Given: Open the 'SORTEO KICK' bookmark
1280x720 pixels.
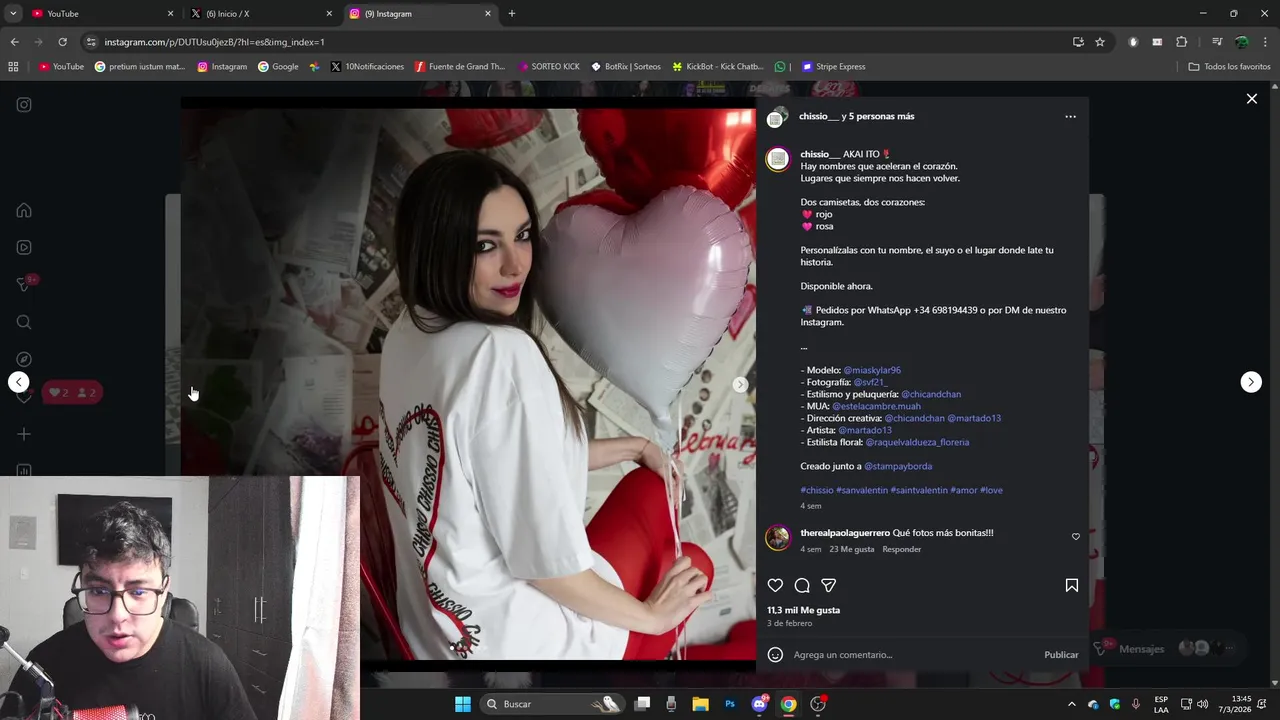Looking at the screenshot, I should pos(549,67).
